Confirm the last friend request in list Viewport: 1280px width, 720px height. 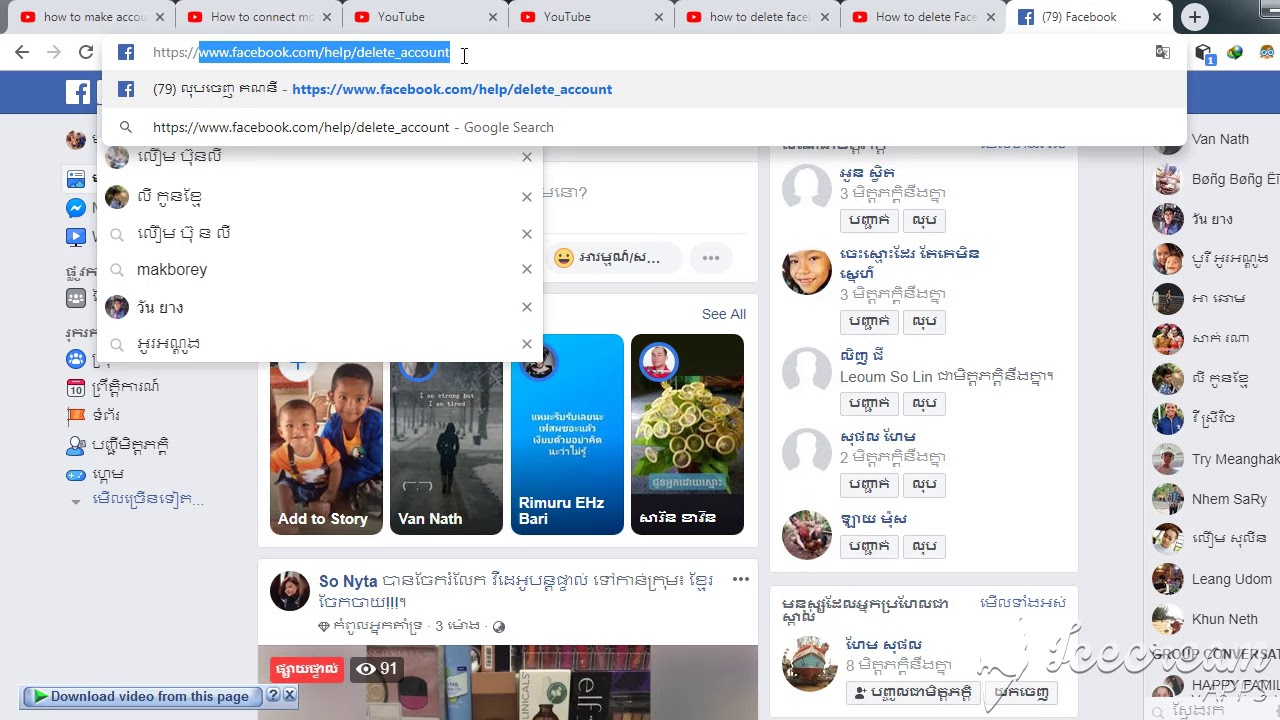point(869,546)
